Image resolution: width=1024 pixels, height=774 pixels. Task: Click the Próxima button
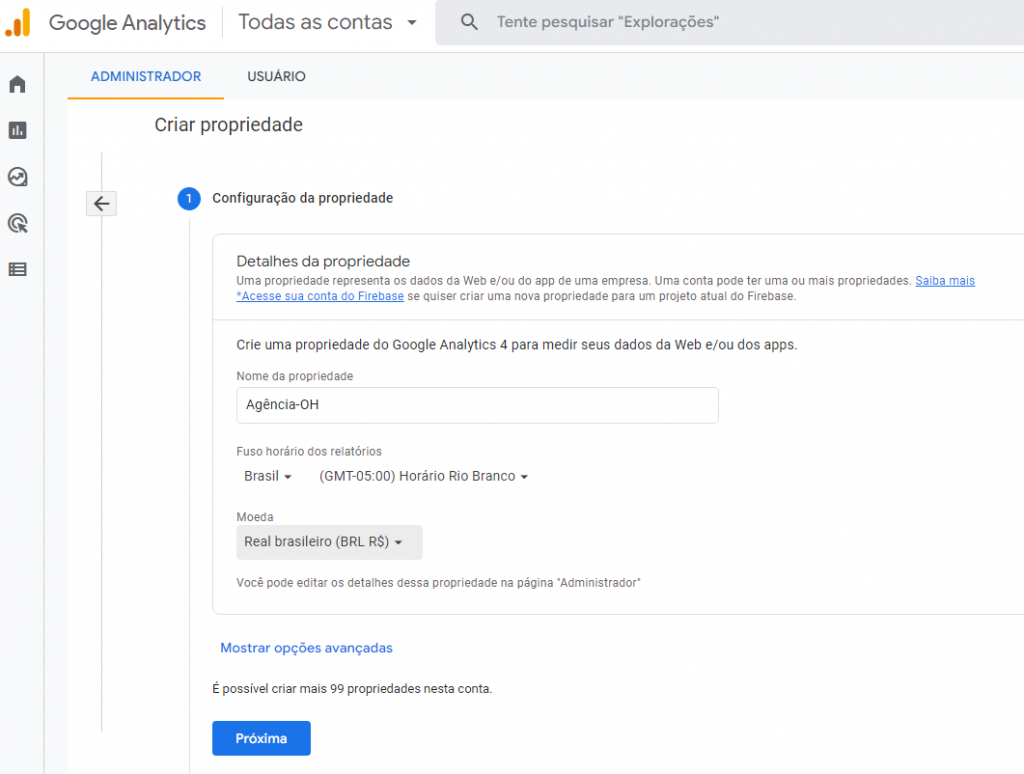point(261,738)
